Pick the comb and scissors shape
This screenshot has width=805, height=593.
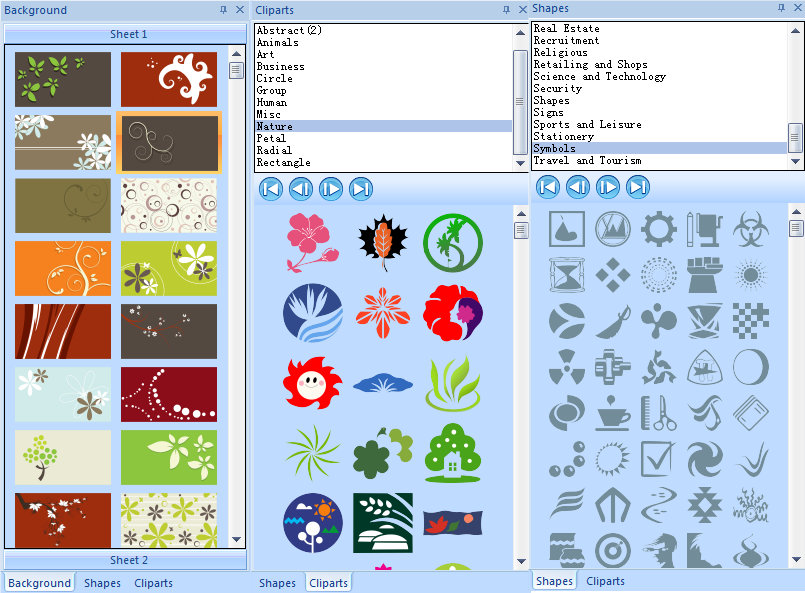pyautogui.click(x=658, y=412)
